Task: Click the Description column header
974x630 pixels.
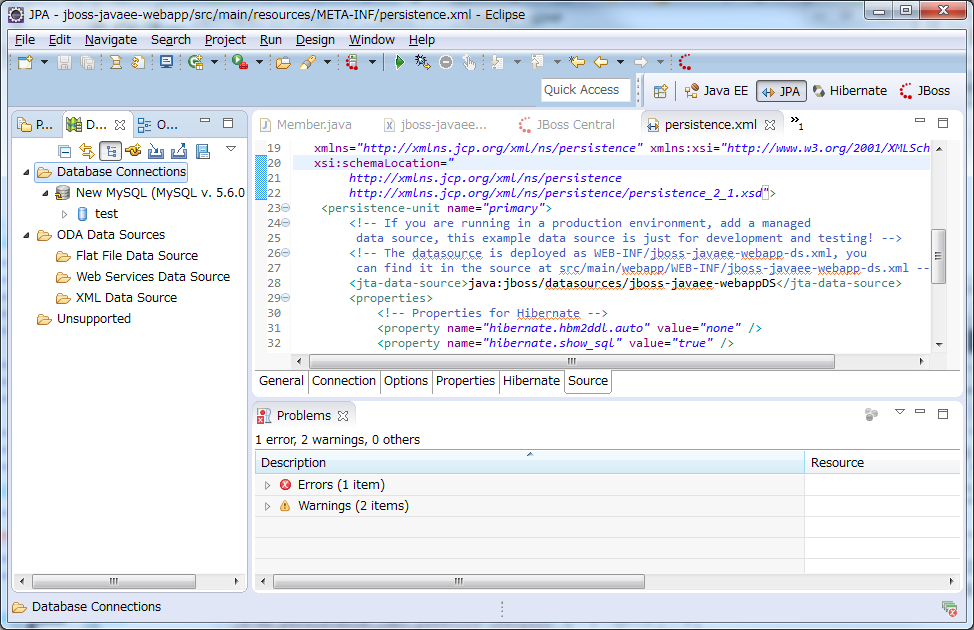Action: 530,463
